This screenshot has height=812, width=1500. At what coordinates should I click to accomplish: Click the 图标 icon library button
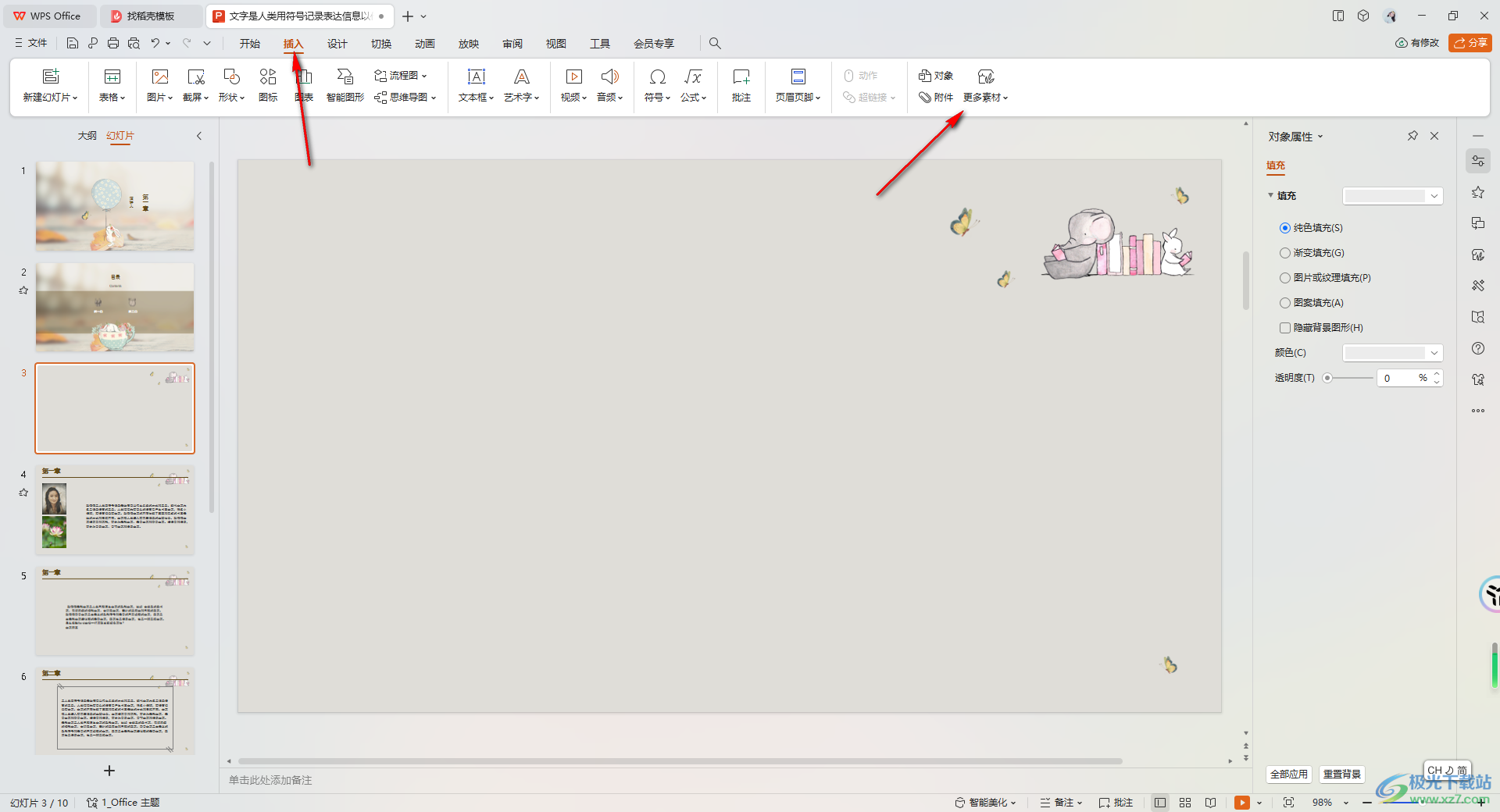point(268,85)
